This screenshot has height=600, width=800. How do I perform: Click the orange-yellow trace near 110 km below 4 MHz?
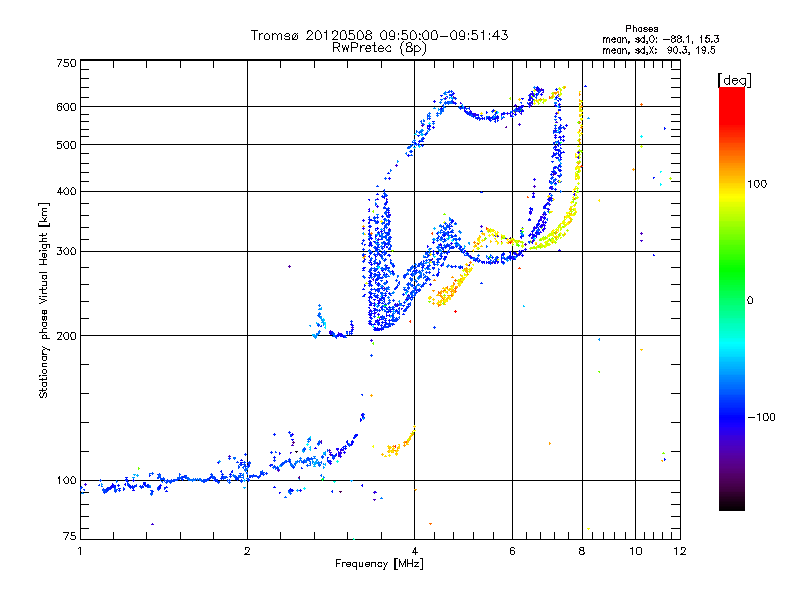[398, 443]
